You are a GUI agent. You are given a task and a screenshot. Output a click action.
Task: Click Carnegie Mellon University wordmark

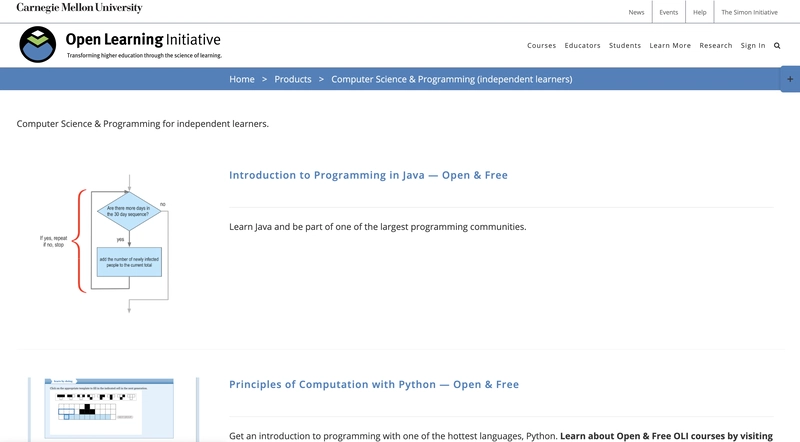click(x=80, y=8)
